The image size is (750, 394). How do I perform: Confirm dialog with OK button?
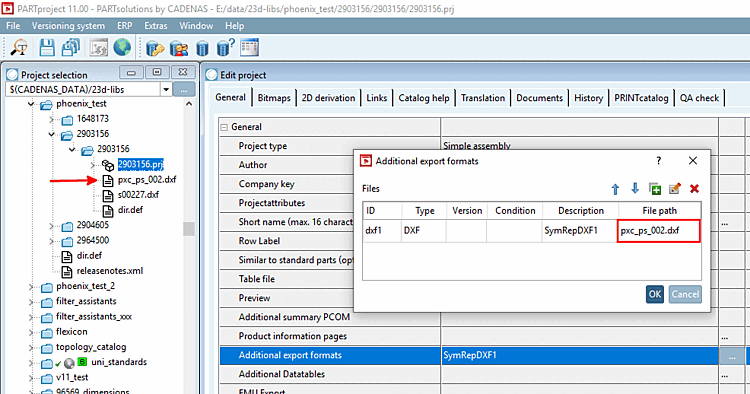click(655, 294)
